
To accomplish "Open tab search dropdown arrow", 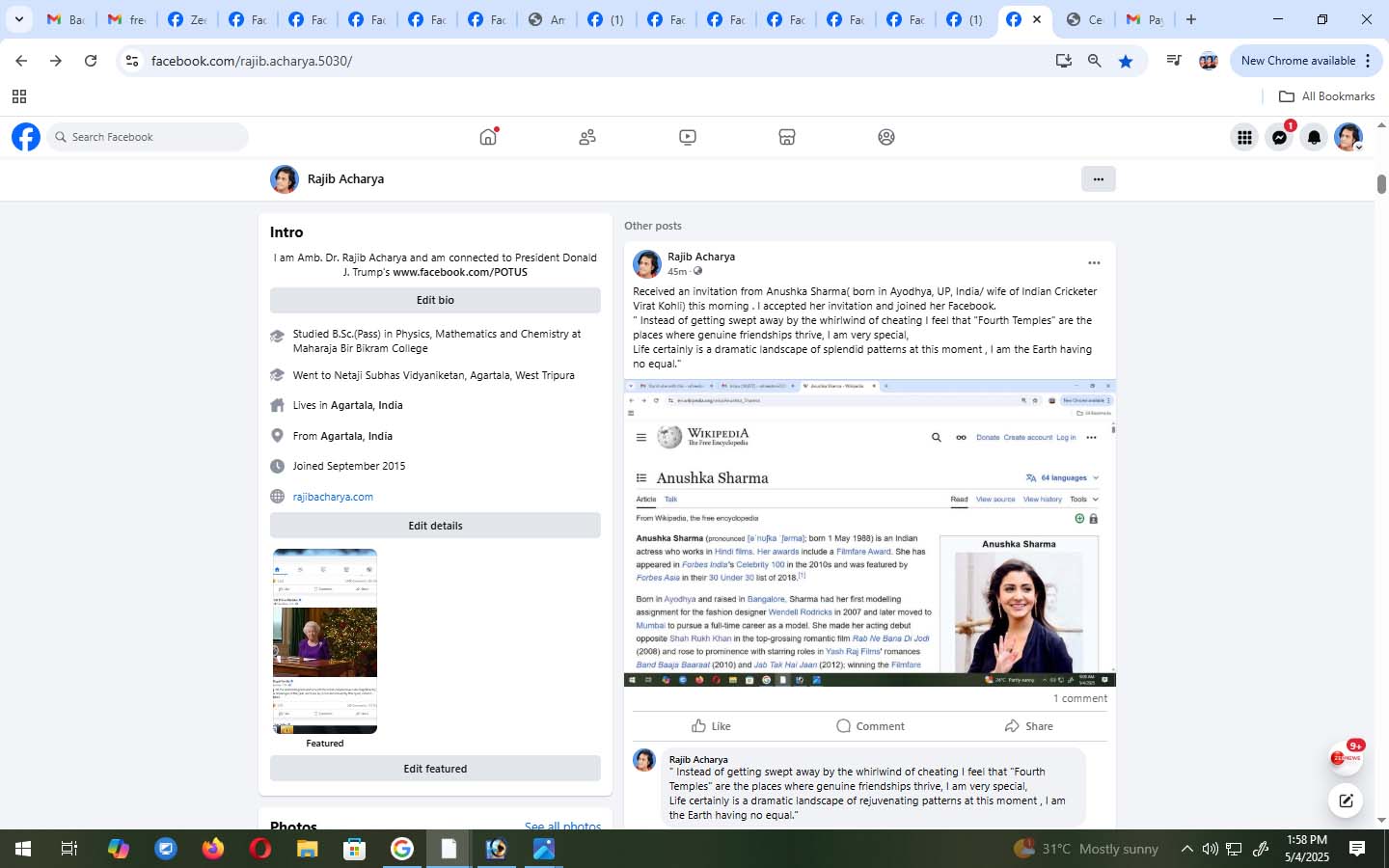I will click(18, 19).
